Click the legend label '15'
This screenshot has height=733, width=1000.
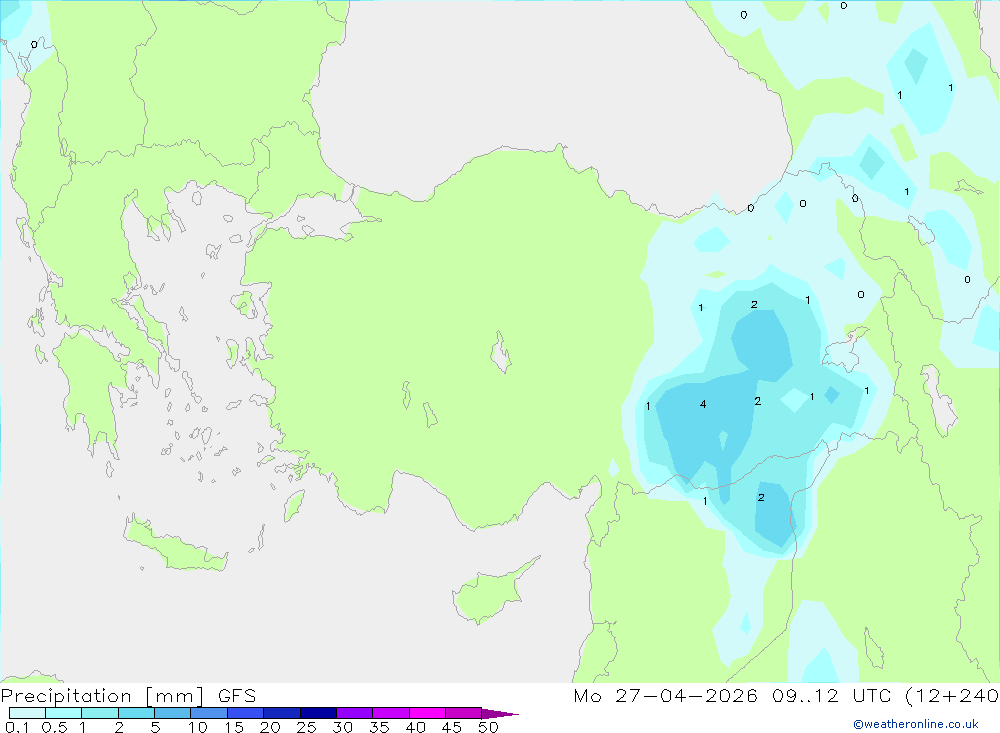coord(234,727)
